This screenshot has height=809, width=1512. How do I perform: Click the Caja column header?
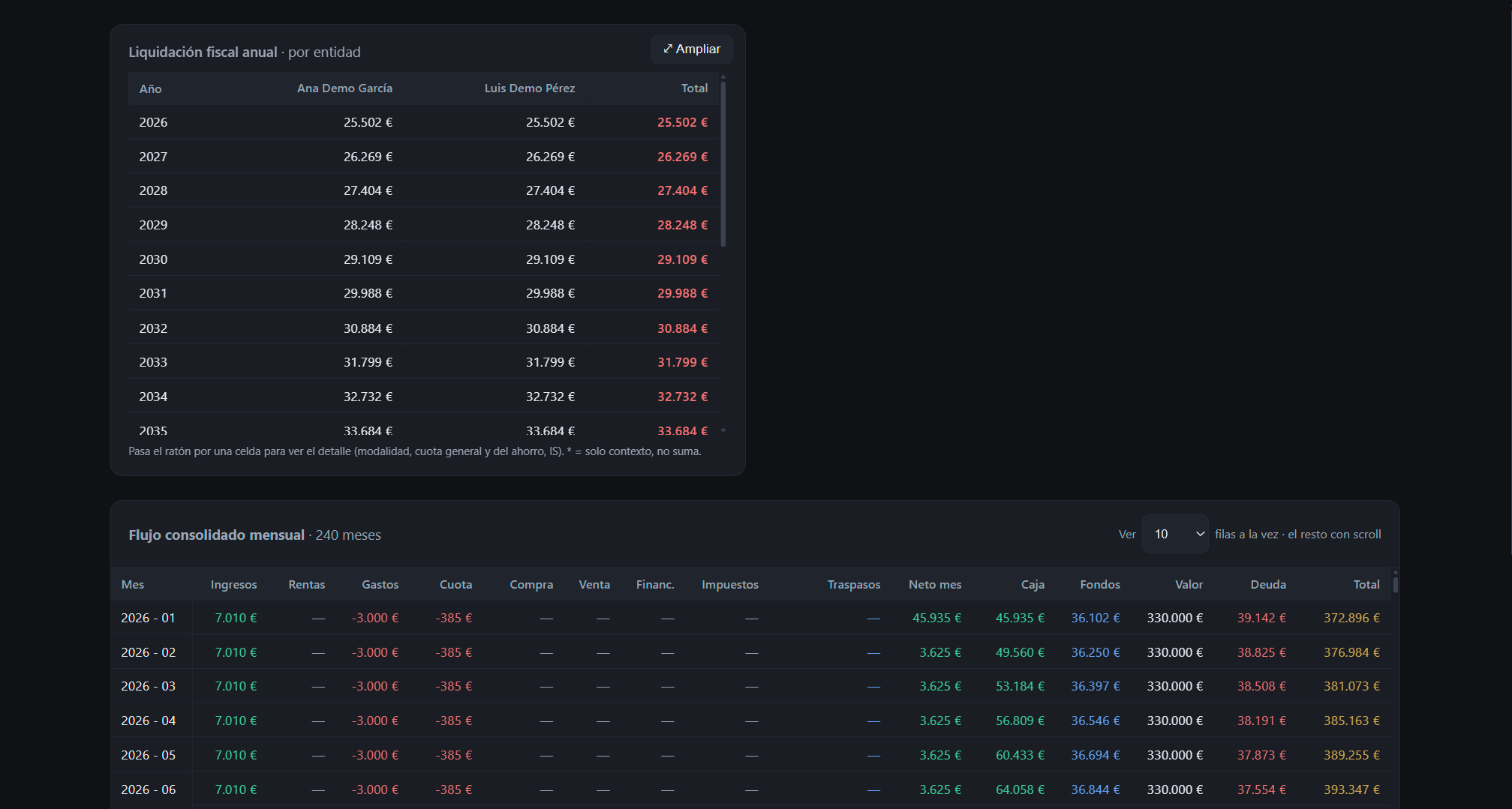[x=1033, y=584]
